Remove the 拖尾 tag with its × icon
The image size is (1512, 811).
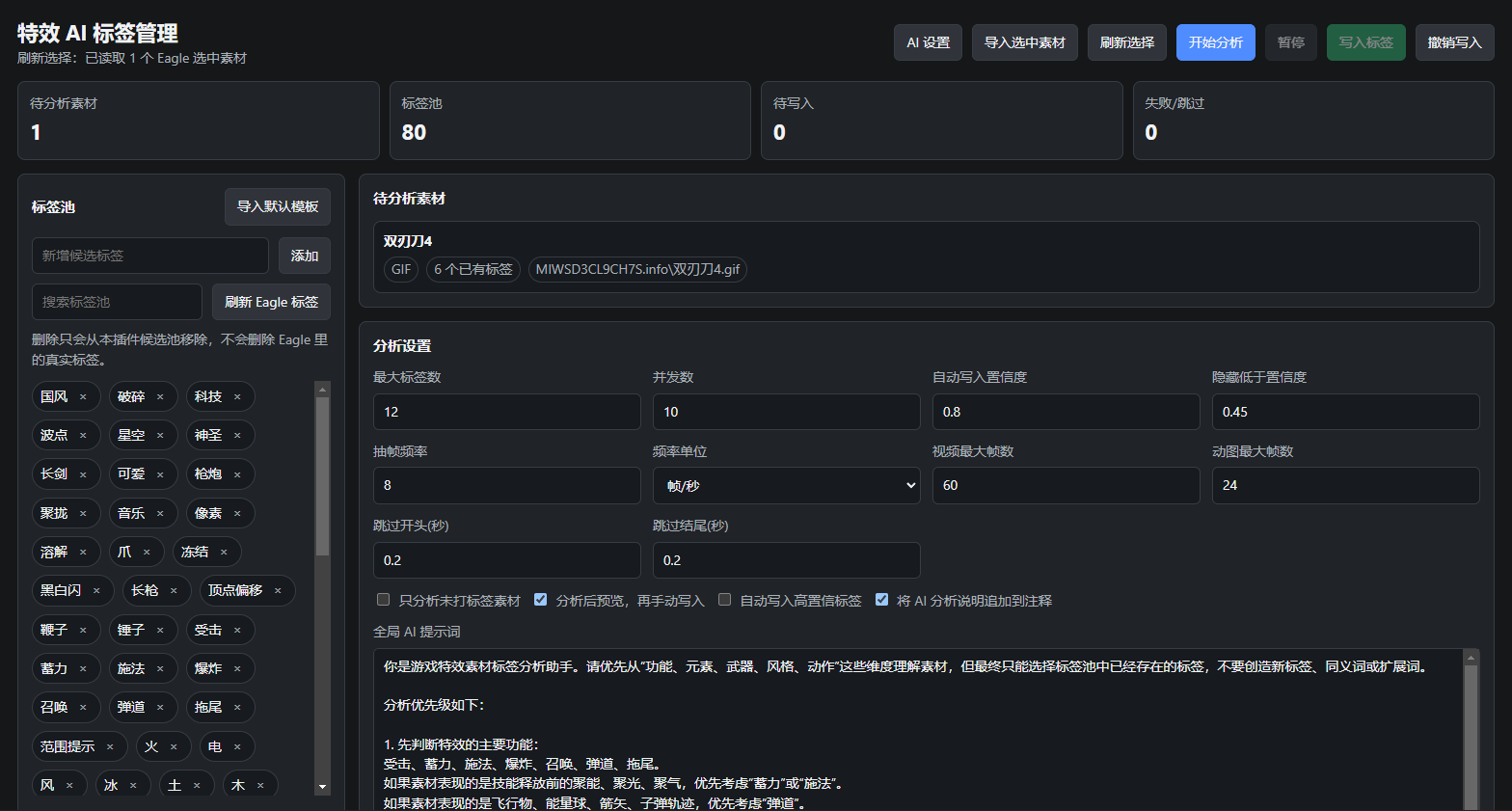coord(237,708)
